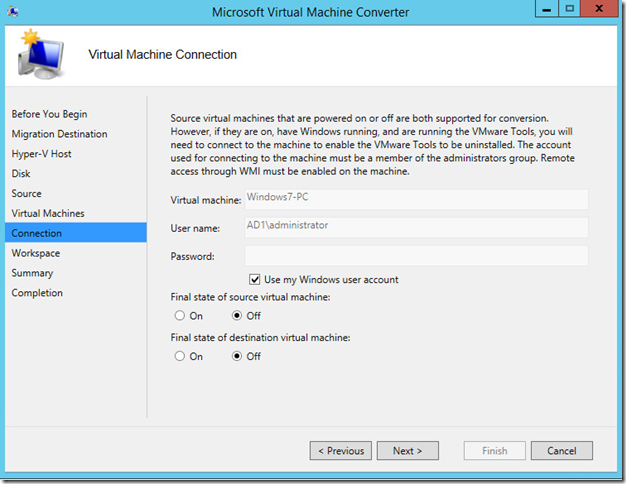
Task: Set destination virtual machine final state Off
Action: point(237,356)
